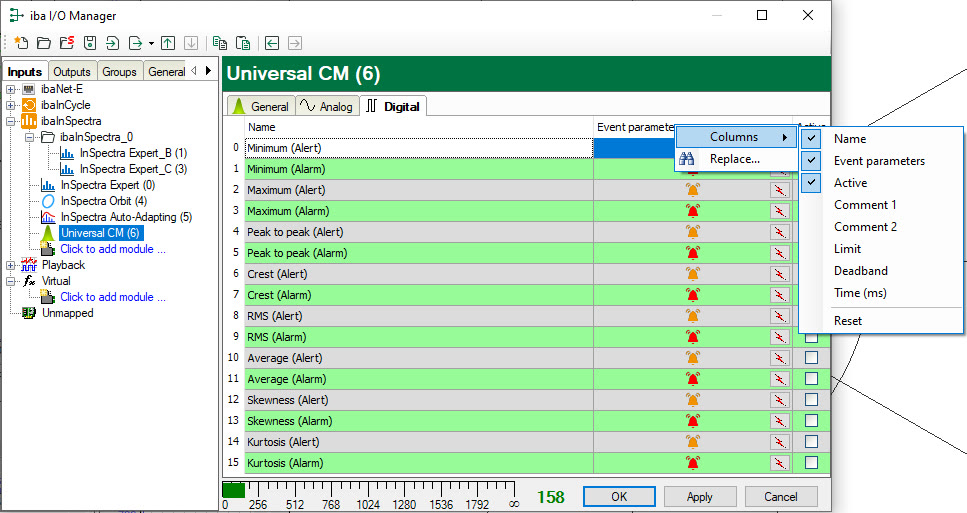
Task: Expand the ibaInCycle tree node
Action: pyautogui.click(x=10, y=105)
